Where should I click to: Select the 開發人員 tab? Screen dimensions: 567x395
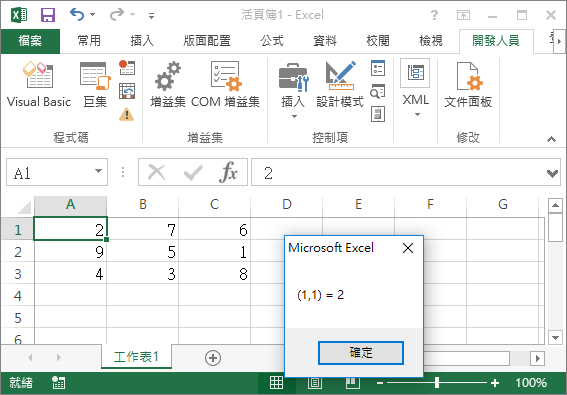tap(496, 41)
